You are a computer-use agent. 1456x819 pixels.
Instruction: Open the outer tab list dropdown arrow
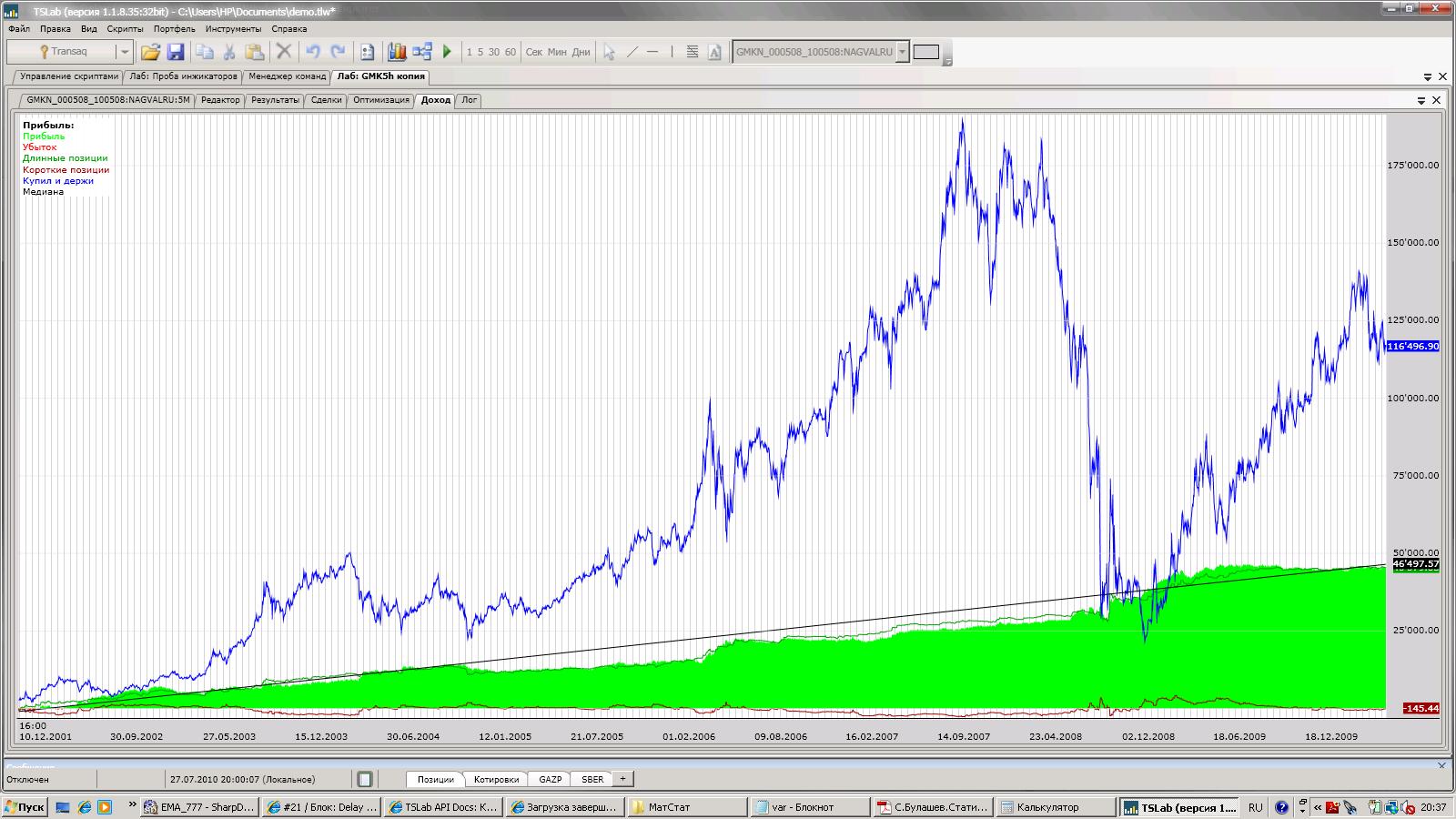[x=1429, y=77]
